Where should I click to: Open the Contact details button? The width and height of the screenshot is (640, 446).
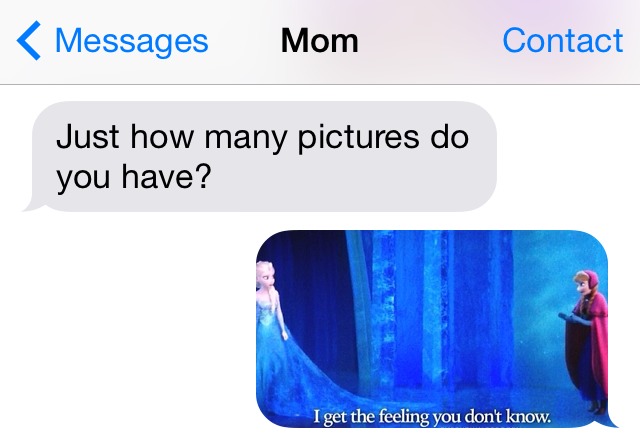pos(562,40)
